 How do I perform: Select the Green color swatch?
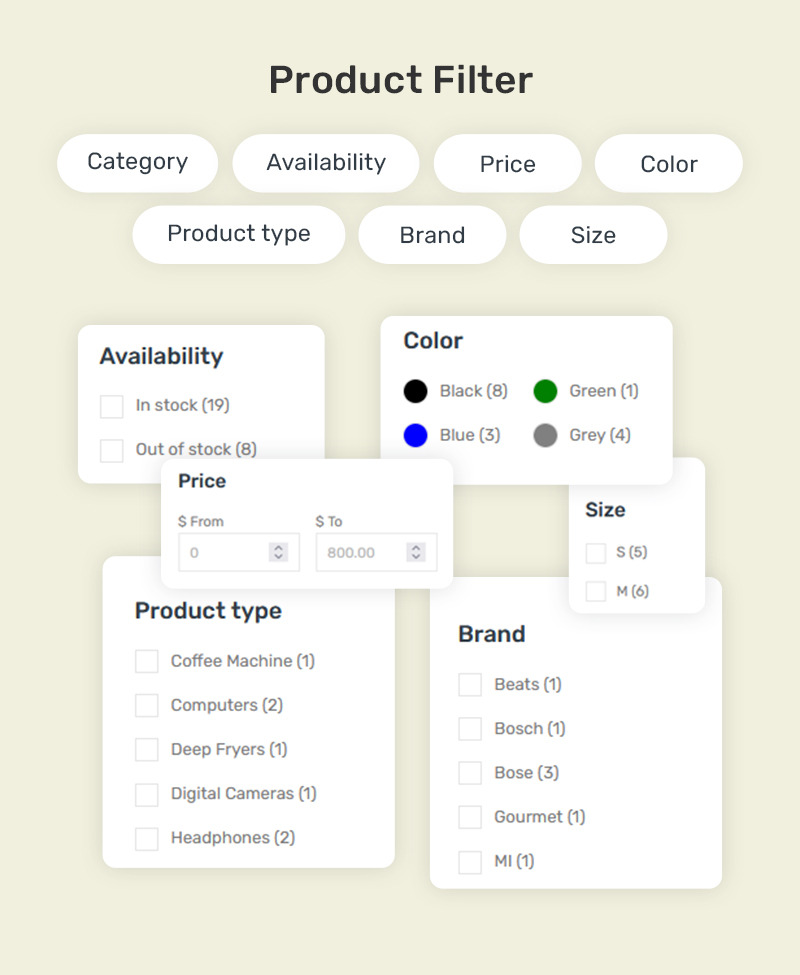pyautogui.click(x=545, y=391)
